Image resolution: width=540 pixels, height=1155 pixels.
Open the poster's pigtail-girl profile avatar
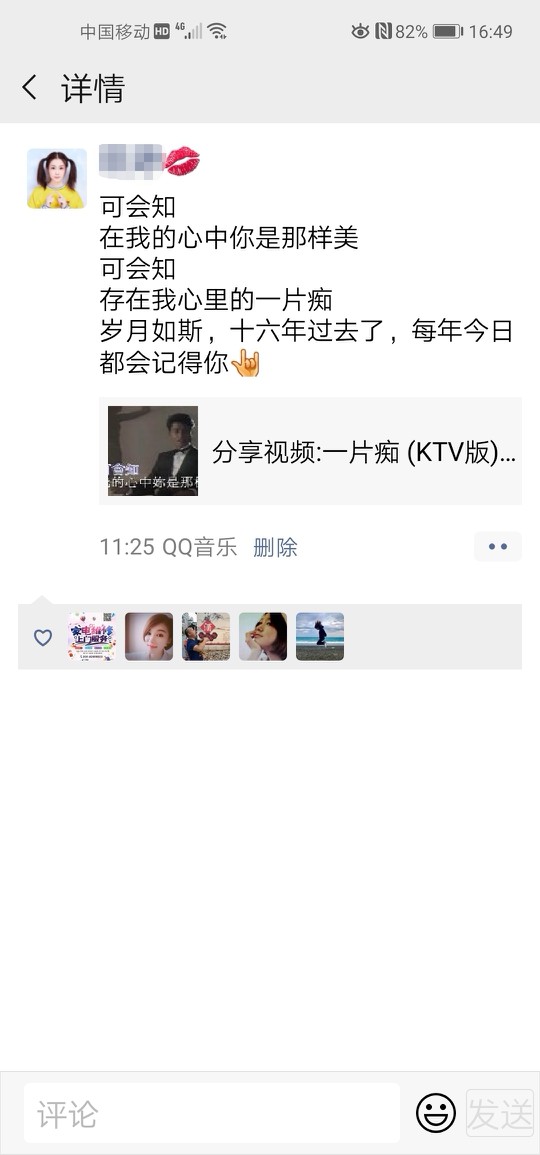click(57, 178)
